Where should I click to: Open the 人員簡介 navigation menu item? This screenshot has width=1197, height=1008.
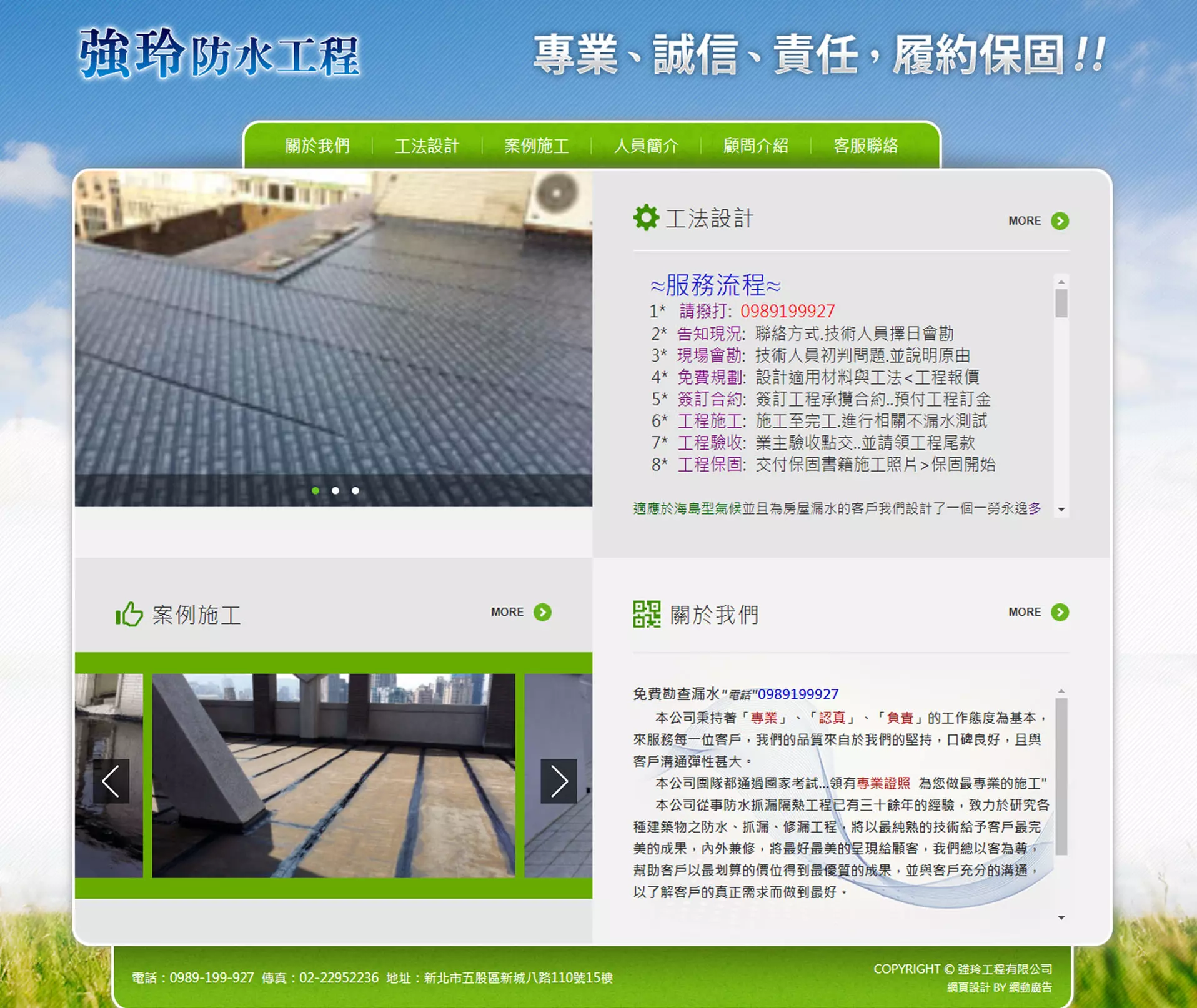(646, 146)
